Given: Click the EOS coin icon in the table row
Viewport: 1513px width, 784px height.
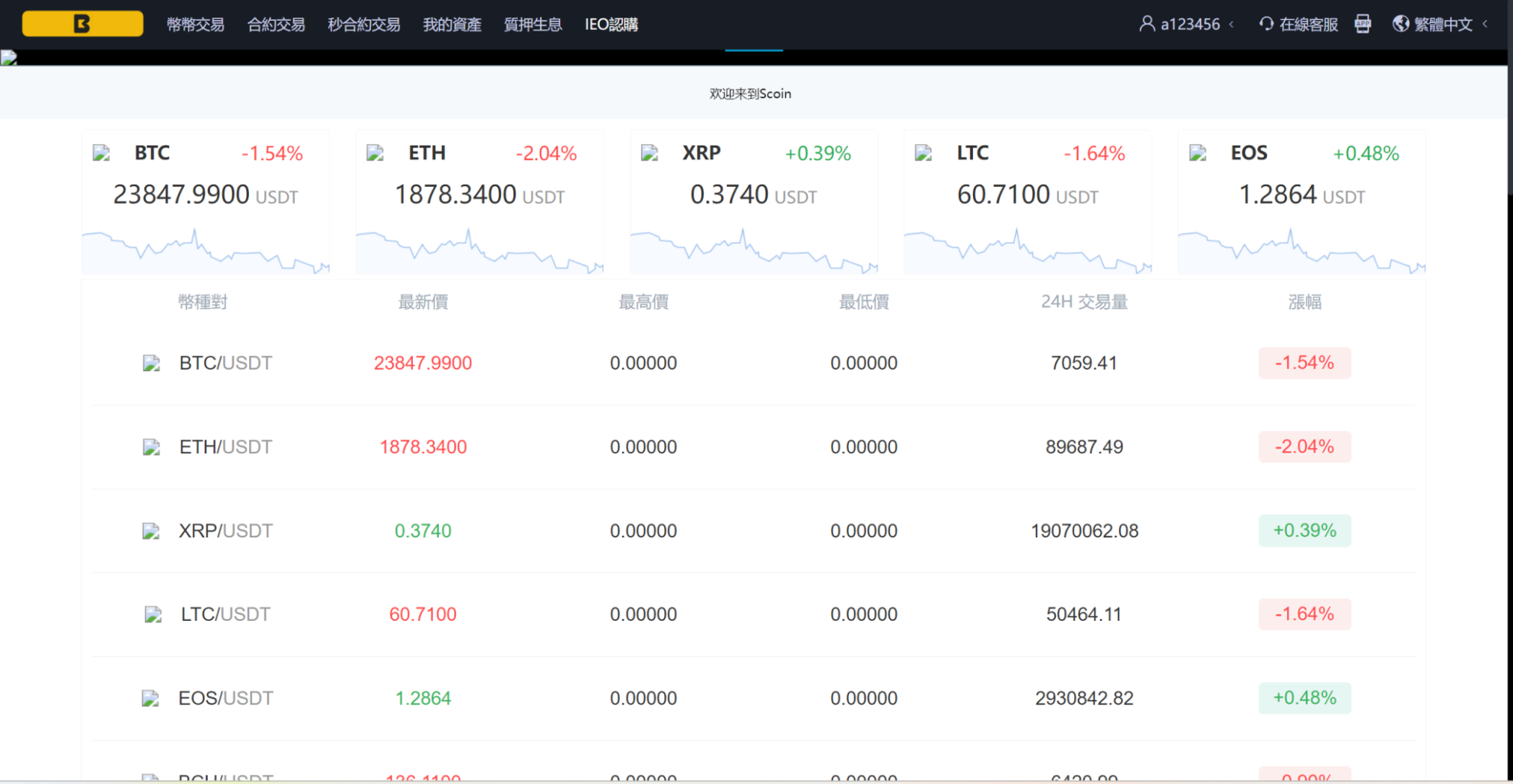Looking at the screenshot, I should pos(151,697).
